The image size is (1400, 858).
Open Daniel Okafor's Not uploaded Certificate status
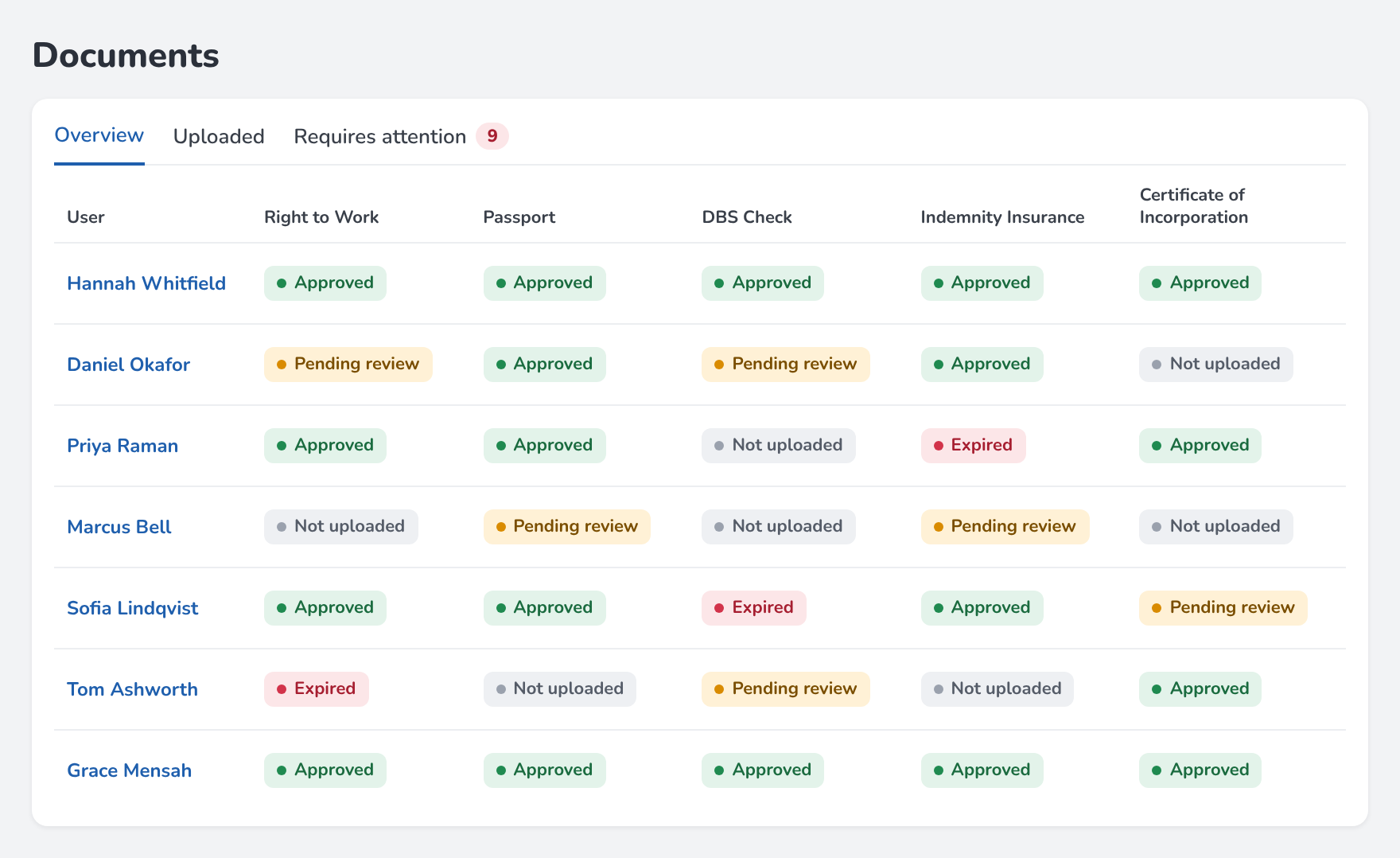pos(1216,365)
